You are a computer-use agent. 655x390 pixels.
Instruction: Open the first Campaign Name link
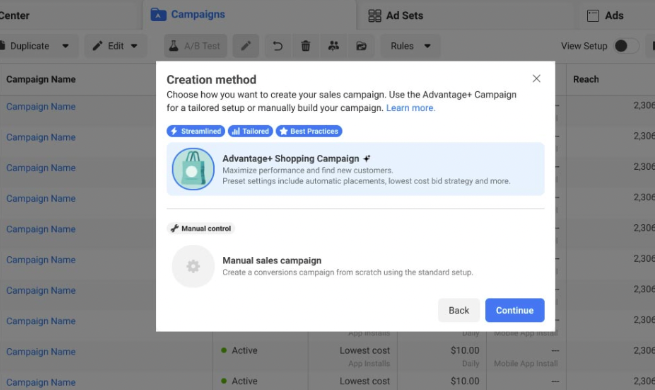pyautogui.click(x=41, y=106)
